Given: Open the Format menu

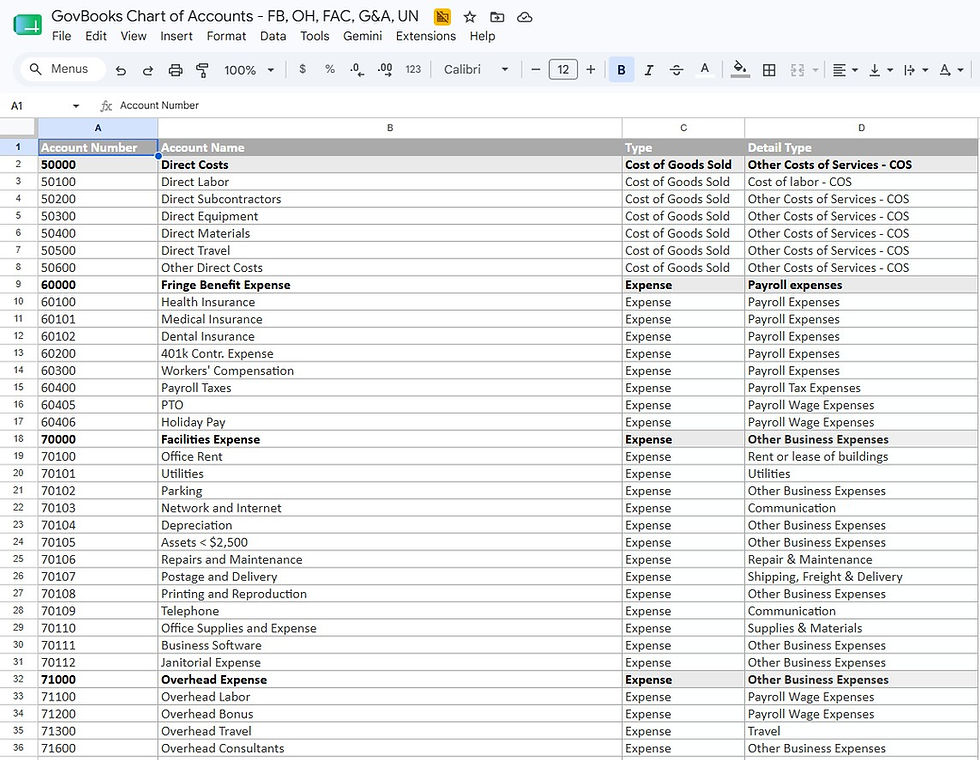Looking at the screenshot, I should [226, 36].
